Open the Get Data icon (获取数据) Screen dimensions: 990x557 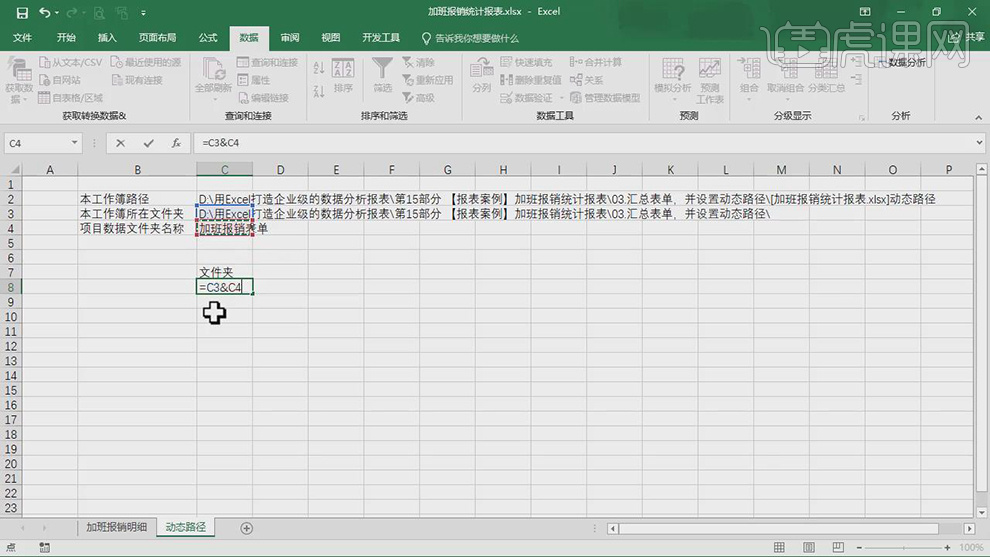pos(18,80)
